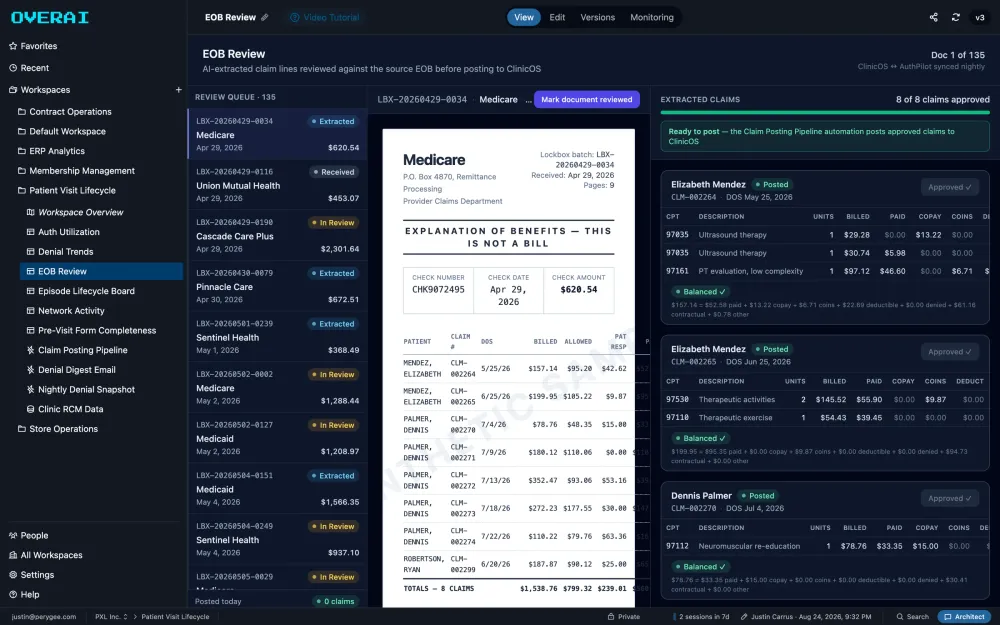1000x625 pixels.
Task: Click the Clinic RCM Data database icon
Action: [30, 409]
